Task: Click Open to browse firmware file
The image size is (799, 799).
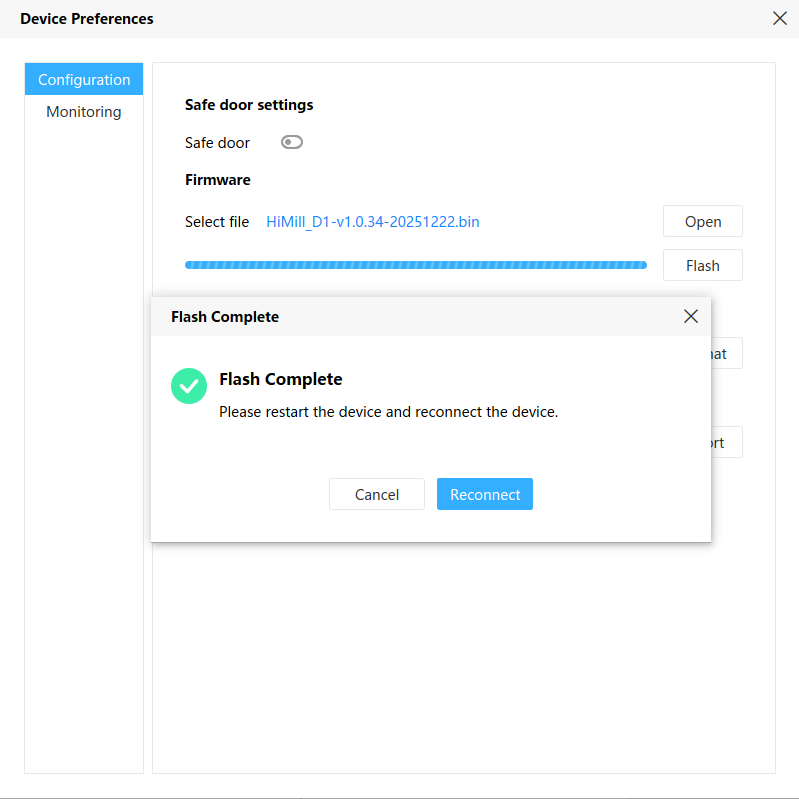Action: point(702,221)
